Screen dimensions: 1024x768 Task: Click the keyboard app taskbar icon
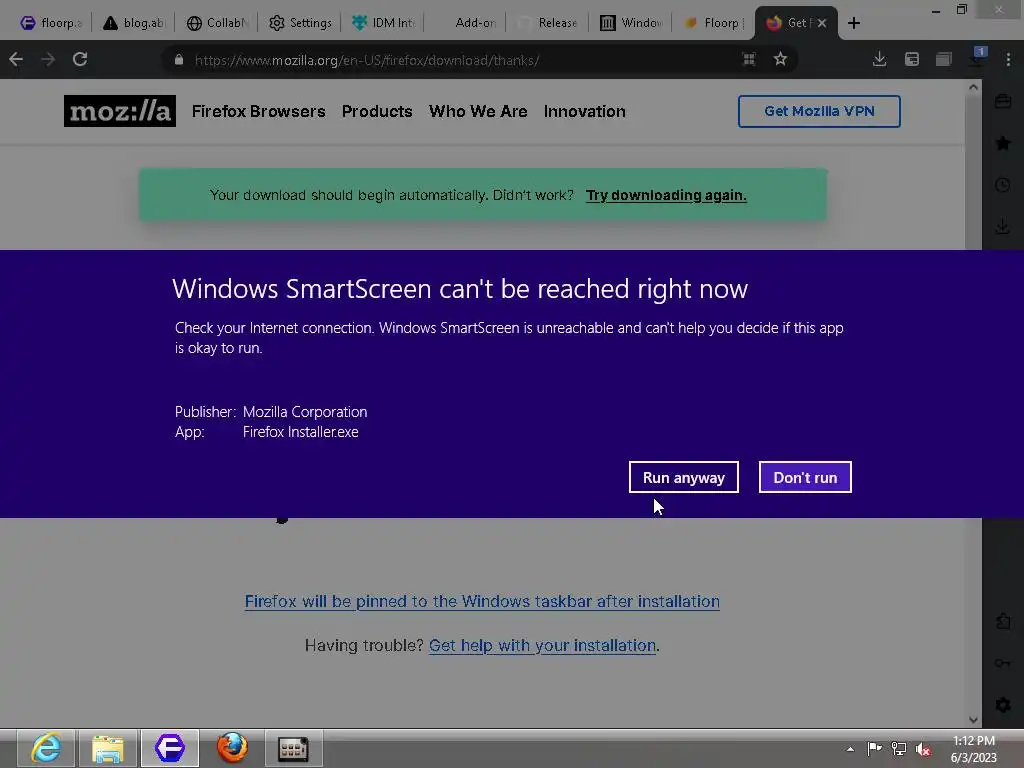tap(293, 748)
